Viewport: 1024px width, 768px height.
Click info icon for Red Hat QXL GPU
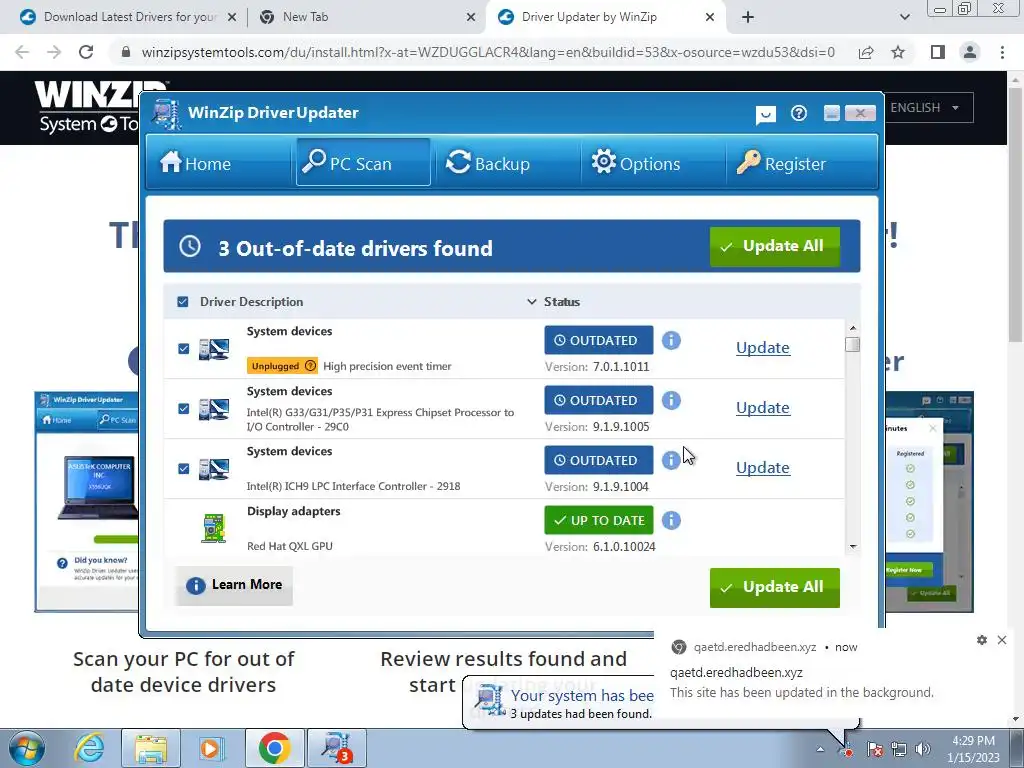[671, 520]
